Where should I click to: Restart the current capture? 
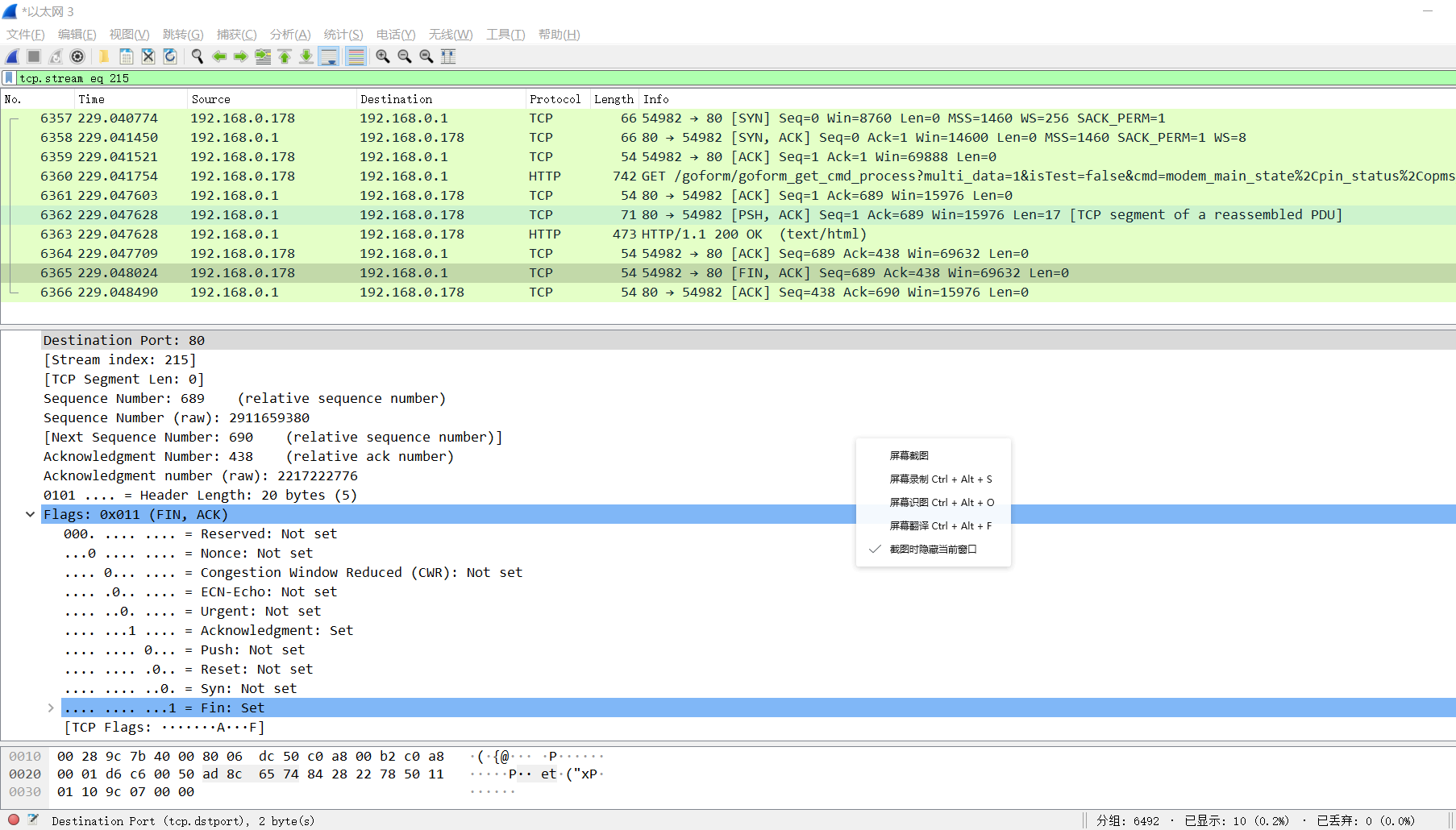click(x=56, y=56)
